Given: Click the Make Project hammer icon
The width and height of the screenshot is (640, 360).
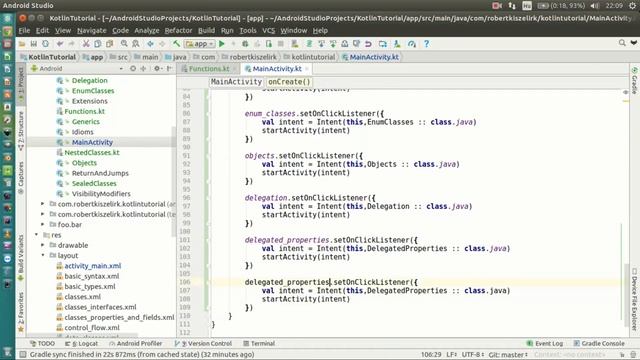Looking at the screenshot, I should pyautogui.click(x=176, y=44).
